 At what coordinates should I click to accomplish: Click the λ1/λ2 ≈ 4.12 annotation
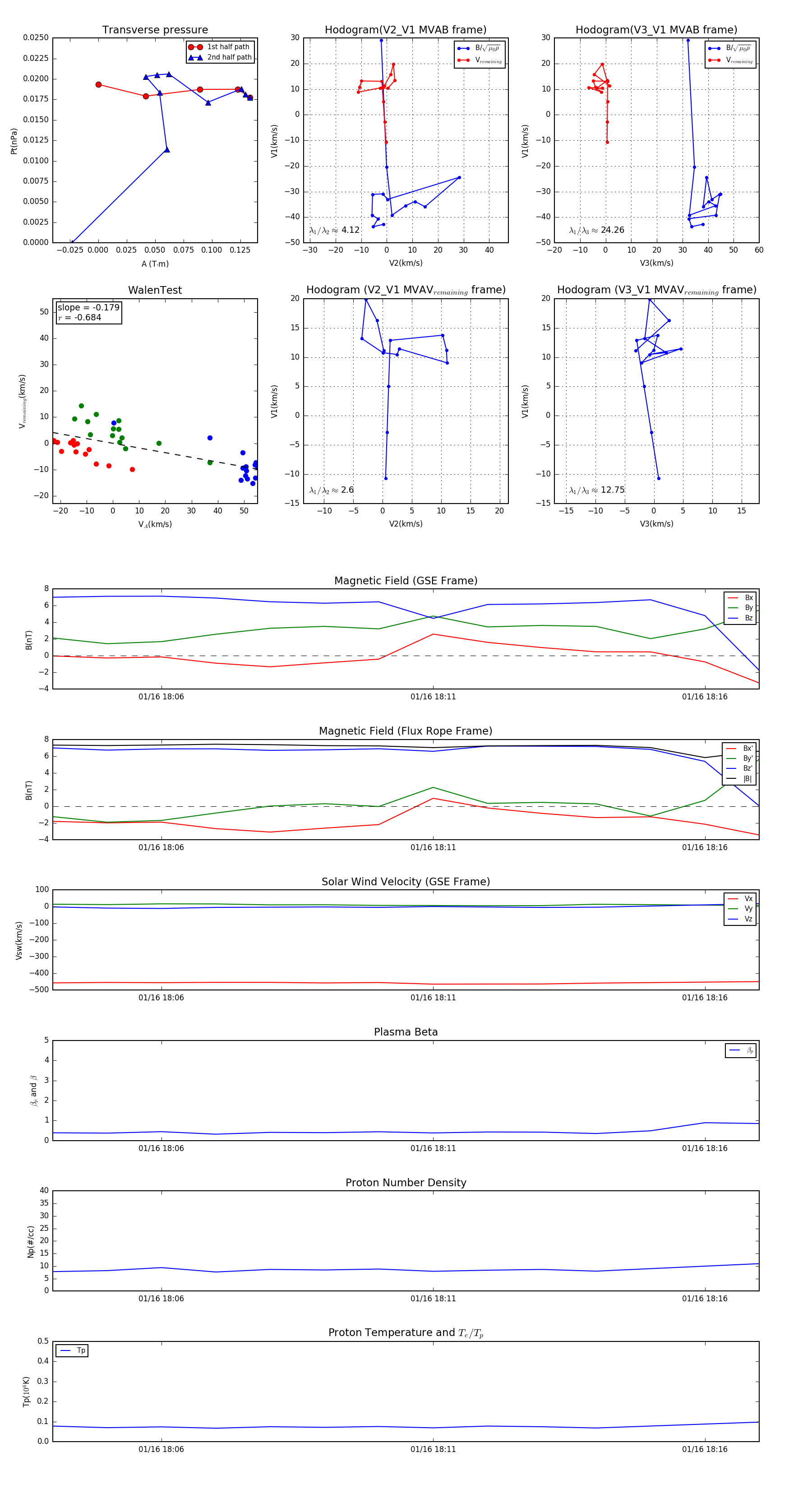coord(334,230)
